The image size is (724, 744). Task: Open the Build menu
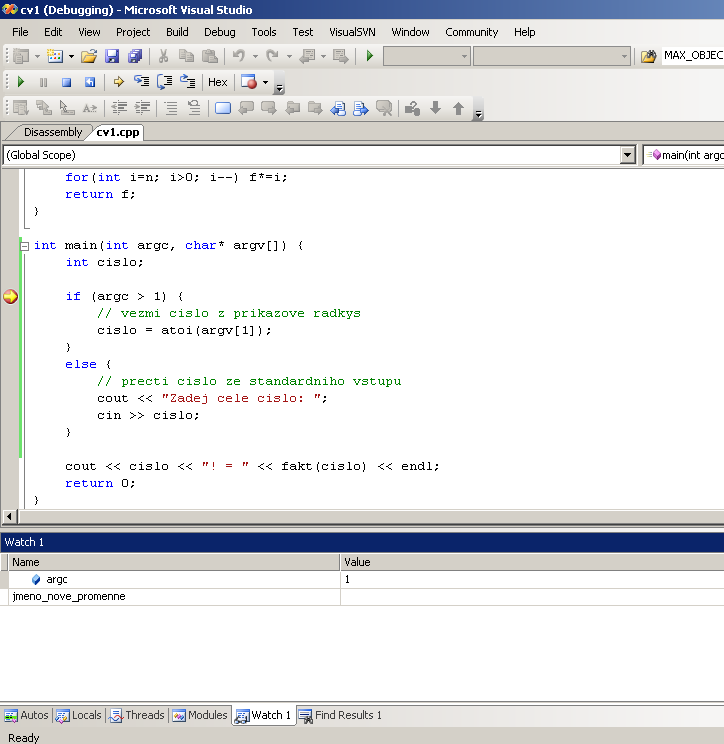[177, 32]
